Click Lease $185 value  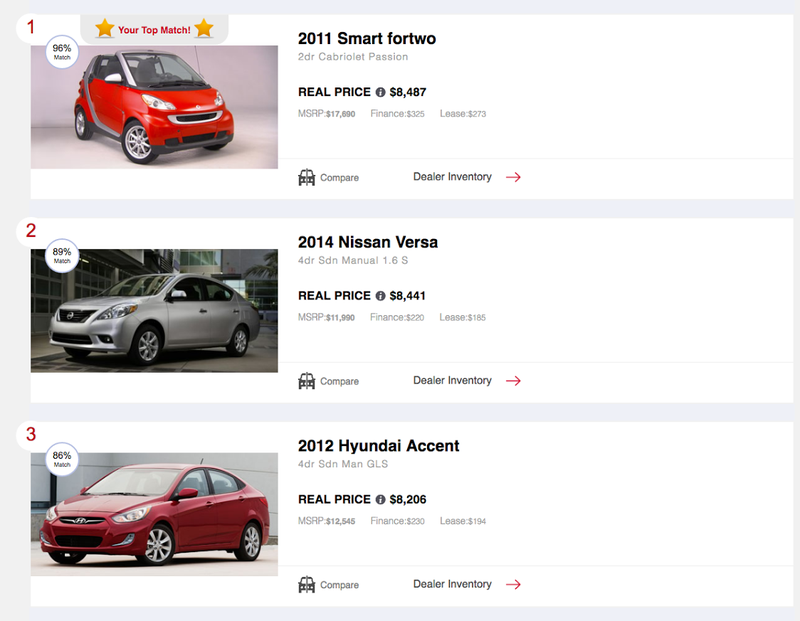(x=477, y=317)
